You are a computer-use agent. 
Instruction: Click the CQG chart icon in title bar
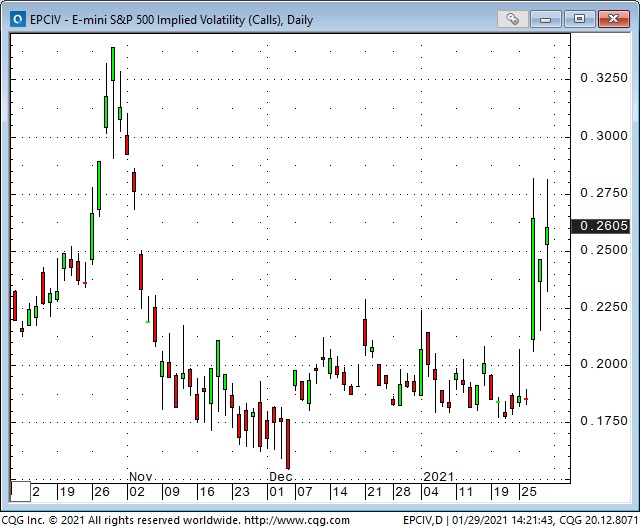tap(18, 19)
